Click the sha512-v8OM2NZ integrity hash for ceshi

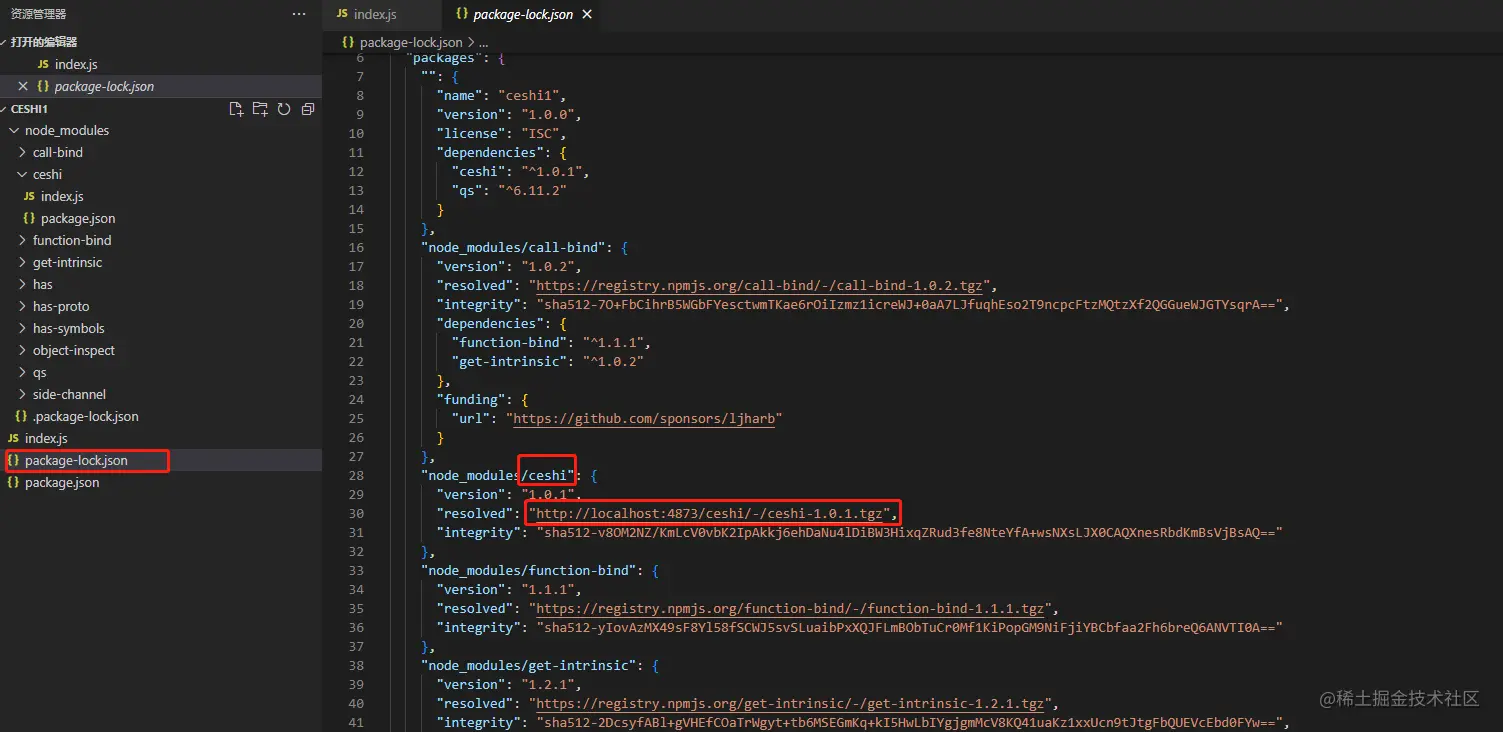909,533
